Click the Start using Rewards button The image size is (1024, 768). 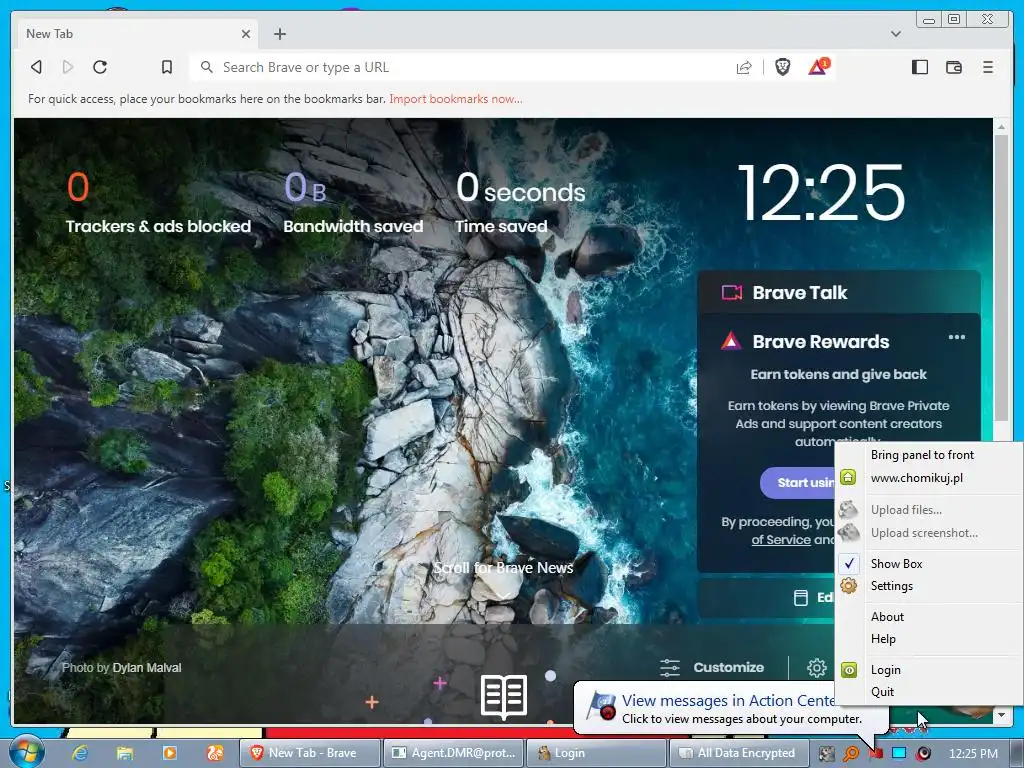(x=797, y=483)
